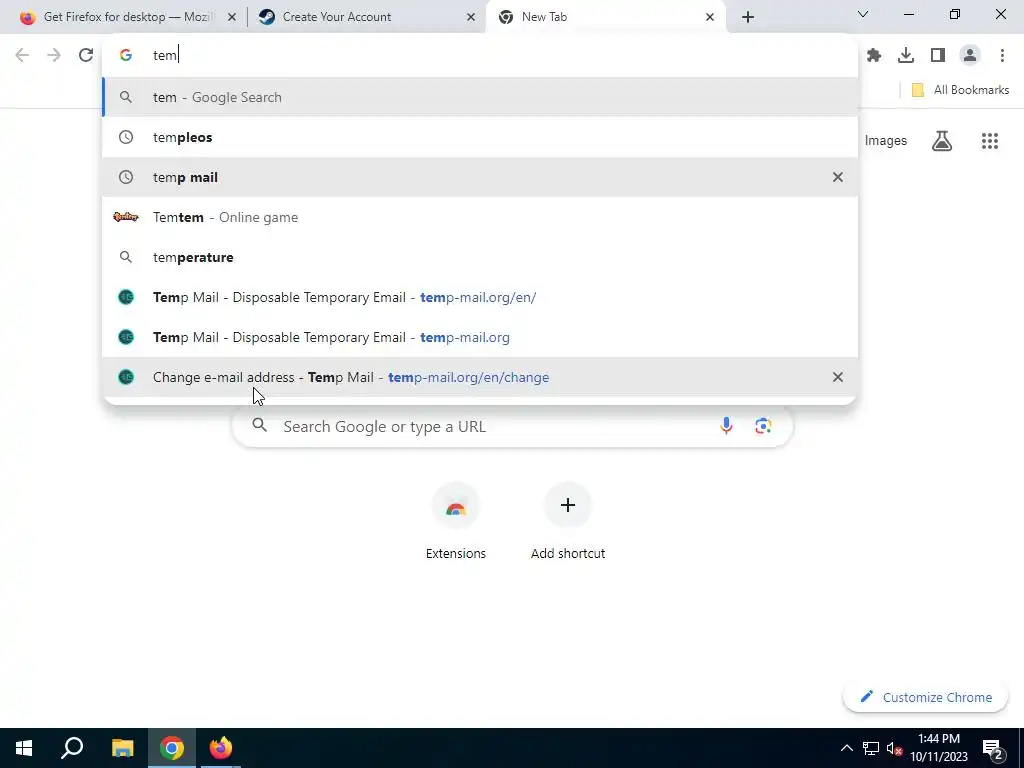This screenshot has height=768, width=1024.
Task: Open 'All Bookmarks' folder
Action: [x=960, y=90]
